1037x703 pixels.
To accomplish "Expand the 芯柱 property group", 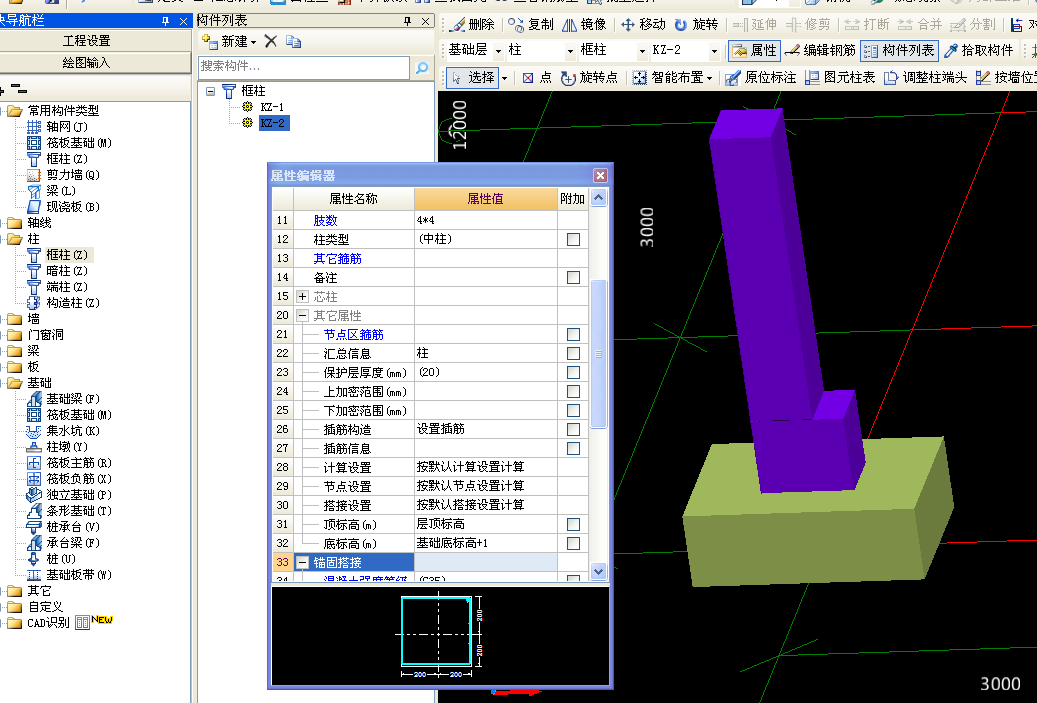I will 302,296.
